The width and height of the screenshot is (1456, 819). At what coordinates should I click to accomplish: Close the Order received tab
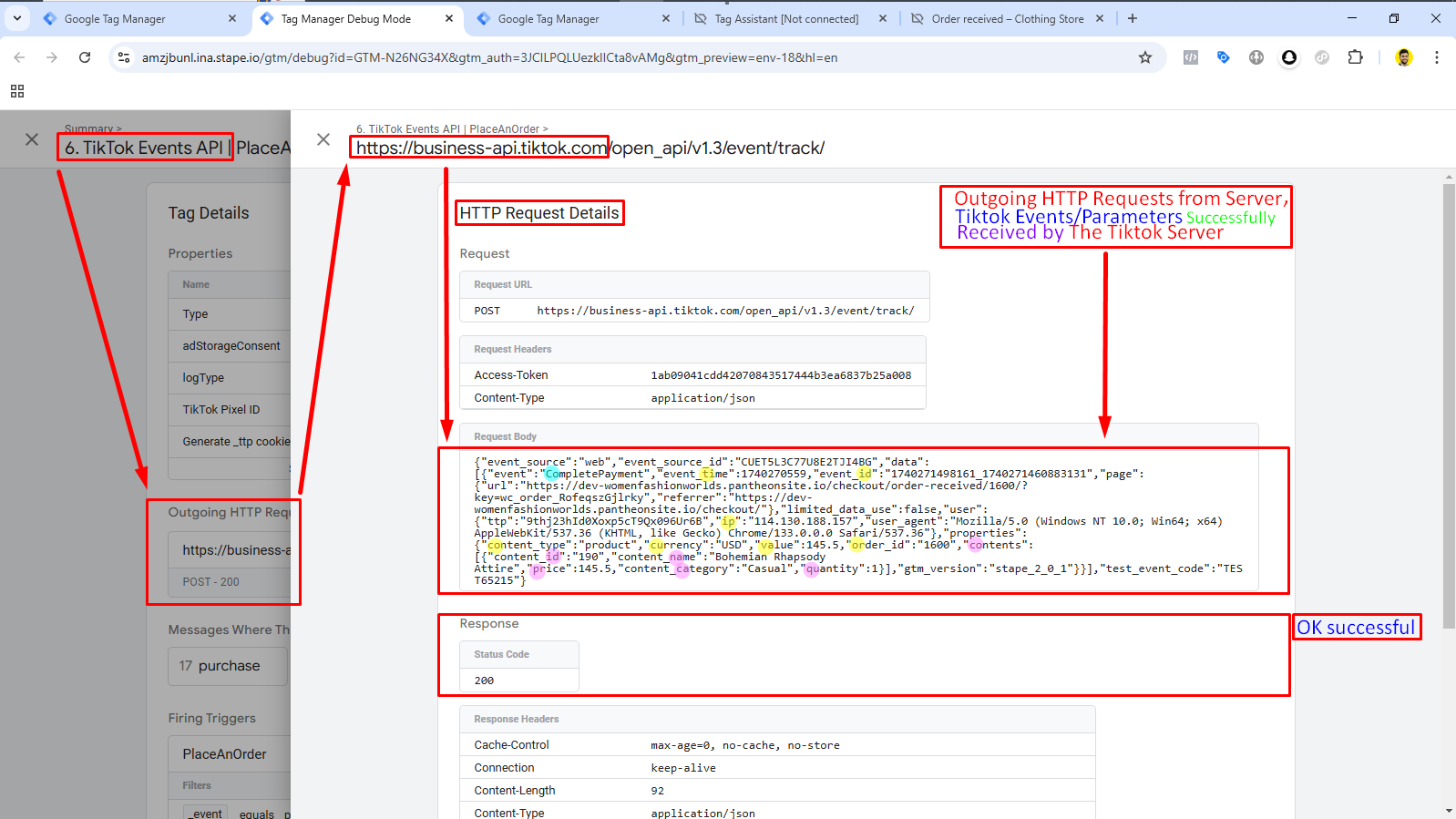[x=1100, y=18]
